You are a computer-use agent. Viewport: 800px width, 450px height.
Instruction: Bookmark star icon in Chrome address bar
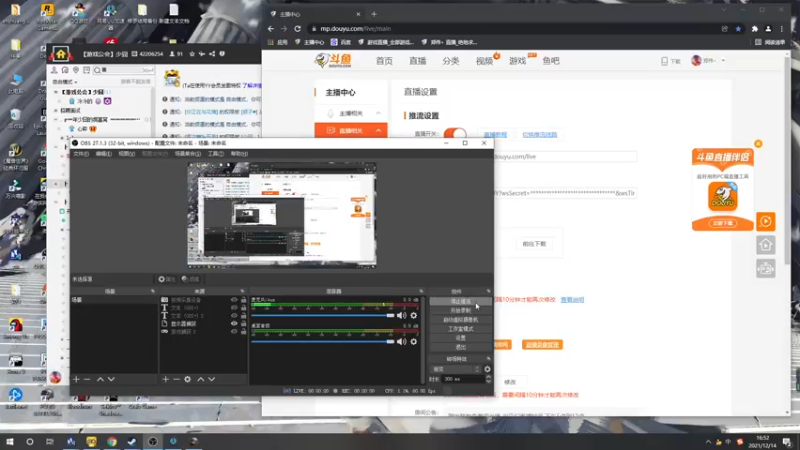[738, 29]
